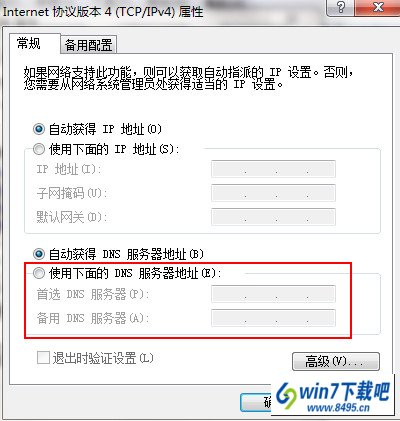Screen dimensions: 400x421
Task: Open the www.8495.cn watermark link
Action: [x=338, y=408]
